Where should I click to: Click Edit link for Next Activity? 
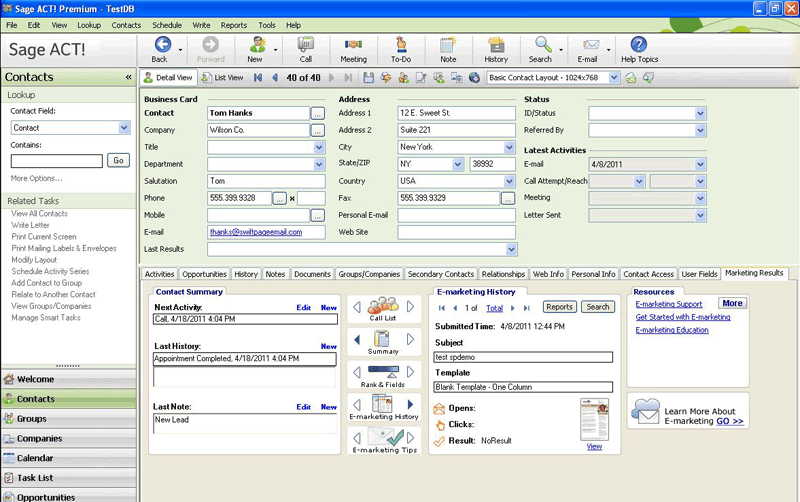pos(304,308)
